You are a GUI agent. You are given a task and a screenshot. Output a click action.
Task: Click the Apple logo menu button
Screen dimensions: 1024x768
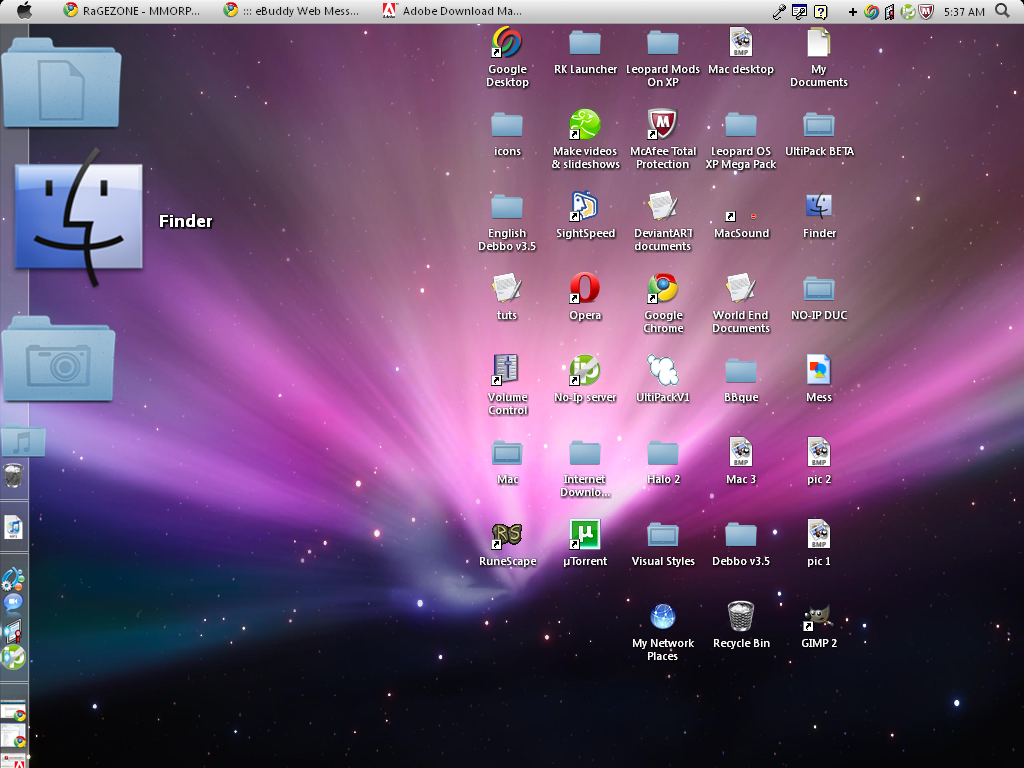pyautogui.click(x=25, y=10)
